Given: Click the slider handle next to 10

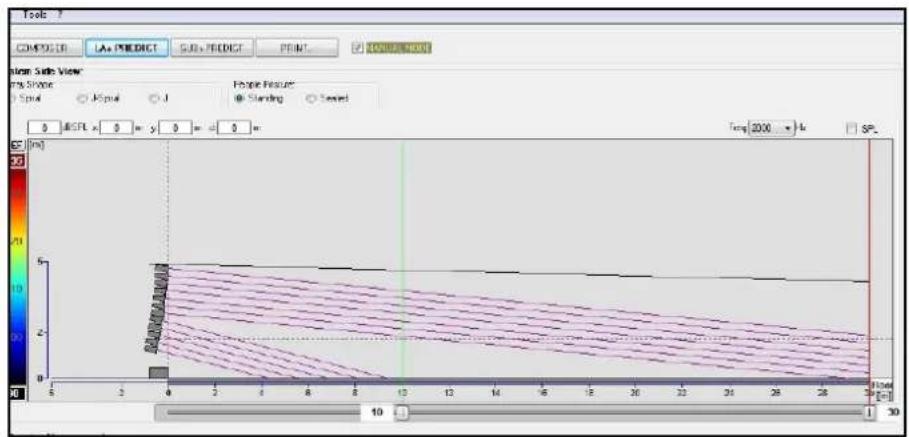Looking at the screenshot, I should 400,411.
